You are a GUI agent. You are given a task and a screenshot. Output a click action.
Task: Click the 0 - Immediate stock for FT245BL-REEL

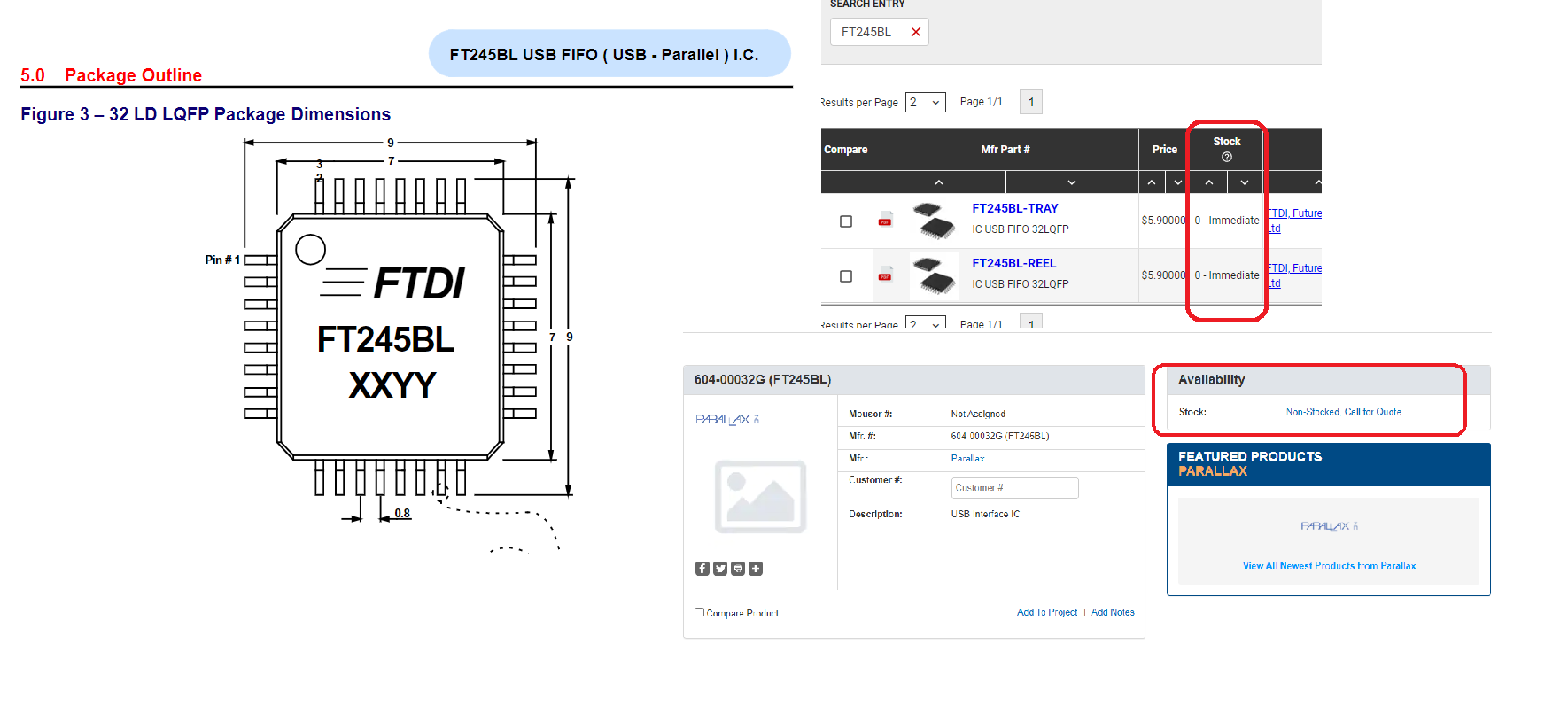tap(1227, 275)
